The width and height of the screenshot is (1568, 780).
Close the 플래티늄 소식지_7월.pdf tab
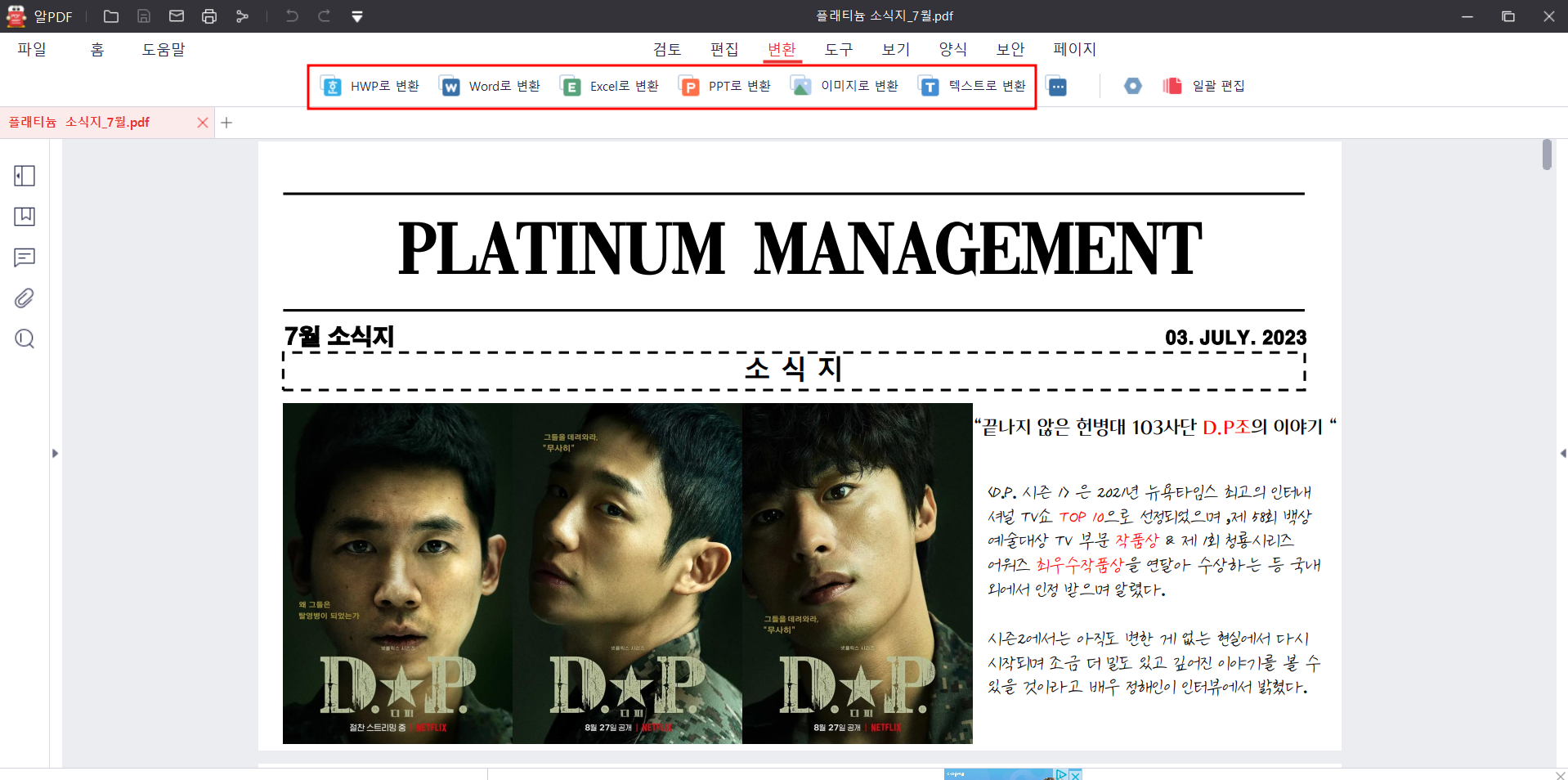tap(203, 123)
